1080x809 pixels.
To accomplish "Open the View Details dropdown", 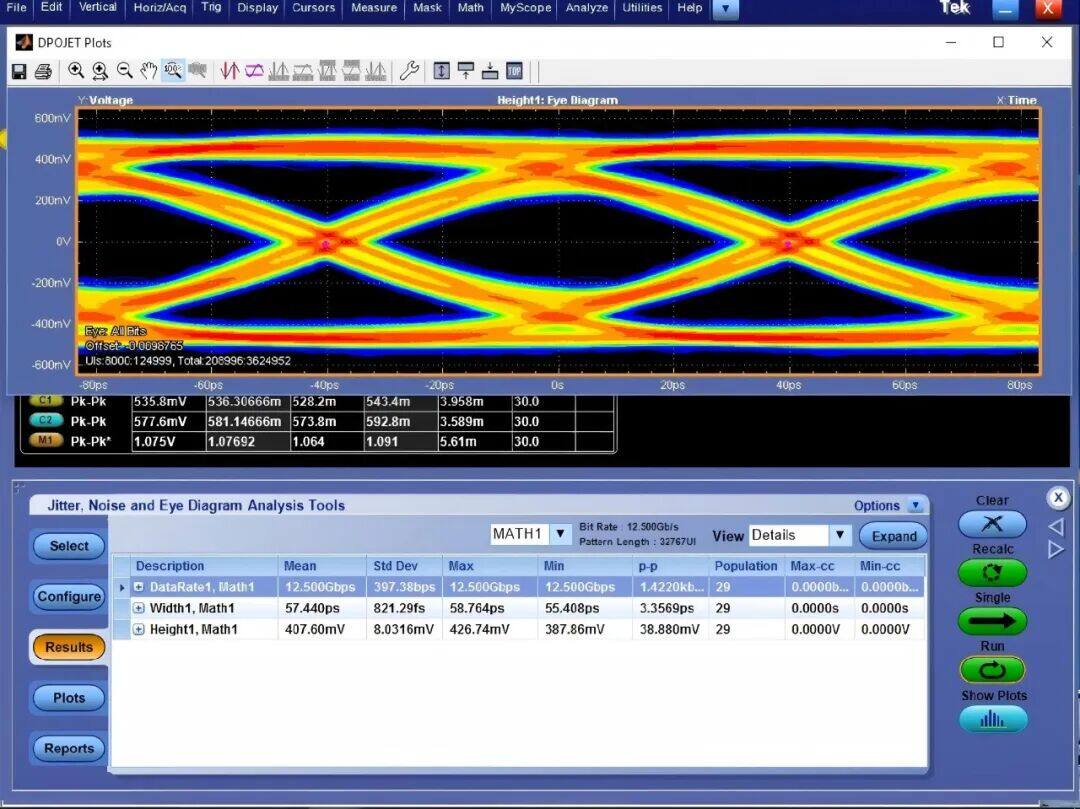I will 840,535.
